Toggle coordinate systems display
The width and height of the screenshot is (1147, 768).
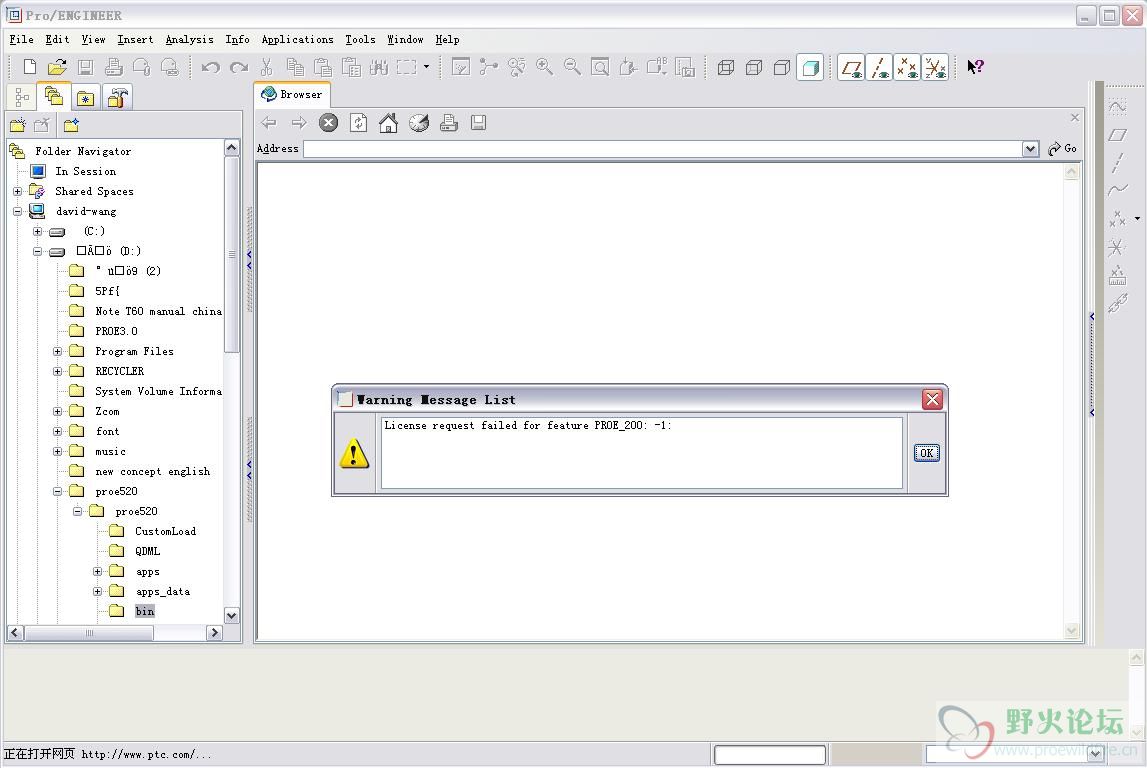pos(935,67)
